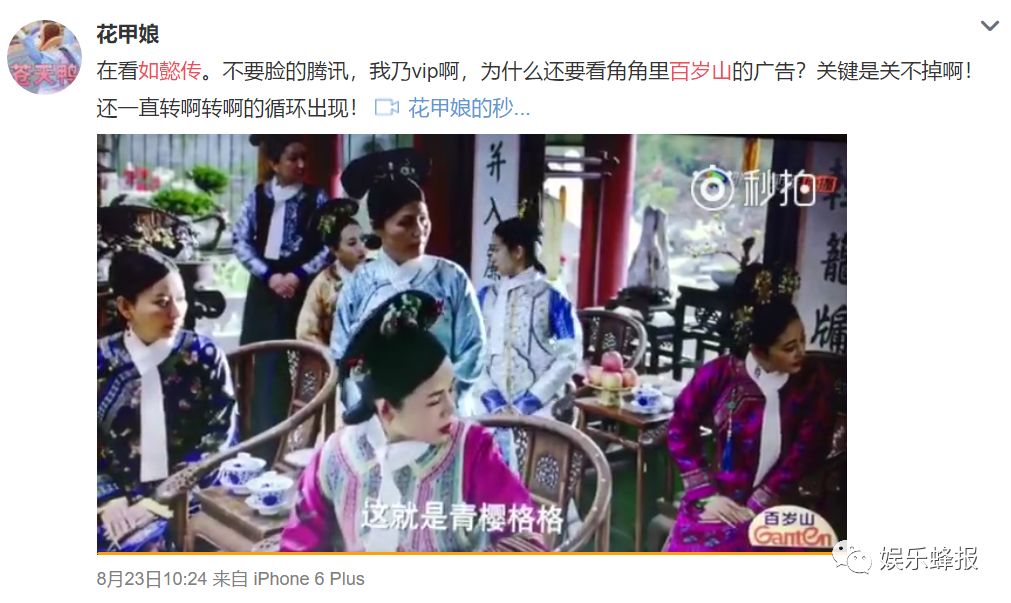Viewport: 1011px width, 603px height.
Task: Play the embedded drama video thumbnail
Action: tap(471, 343)
